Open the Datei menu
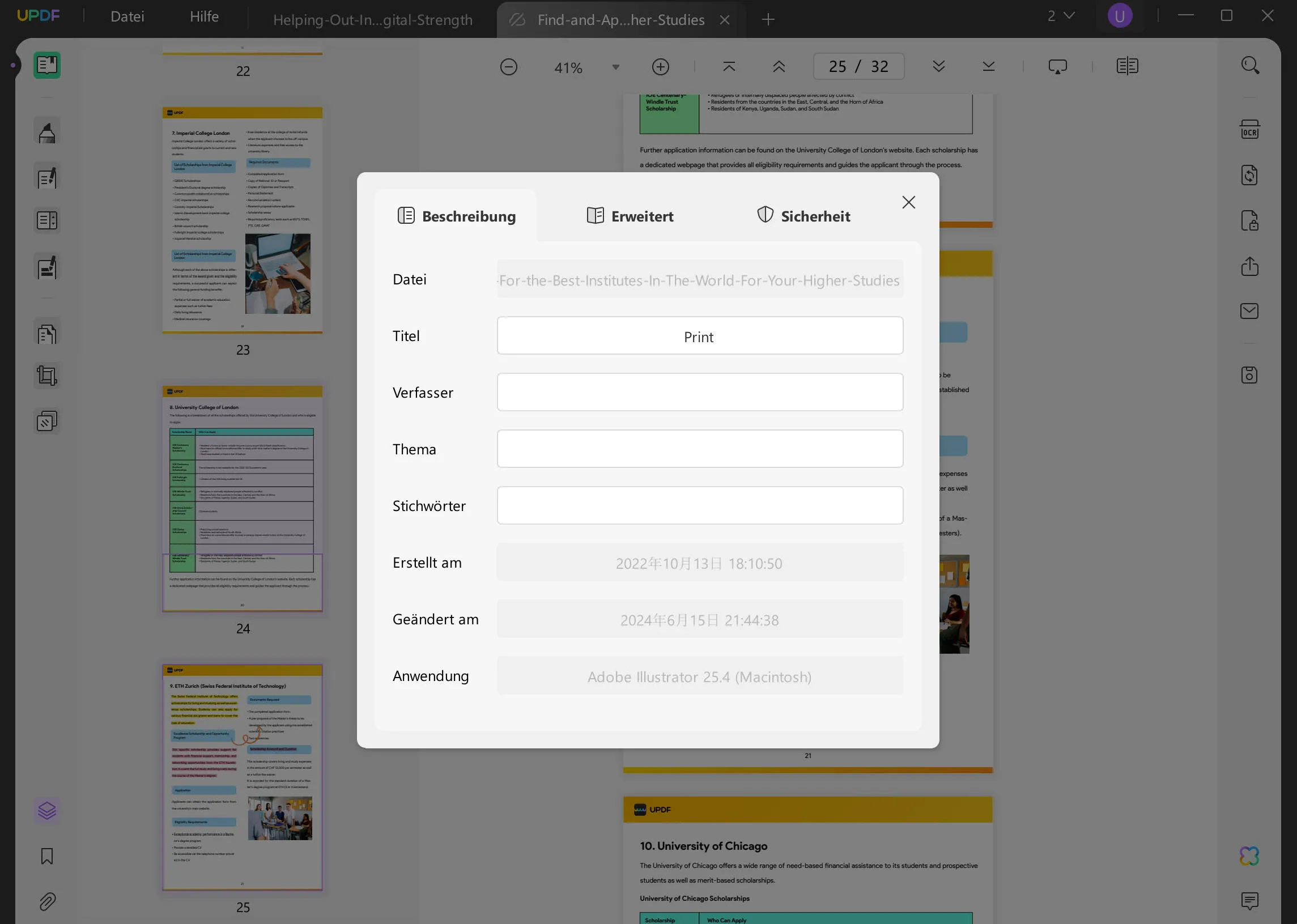Image resolution: width=1297 pixels, height=924 pixels. click(127, 16)
